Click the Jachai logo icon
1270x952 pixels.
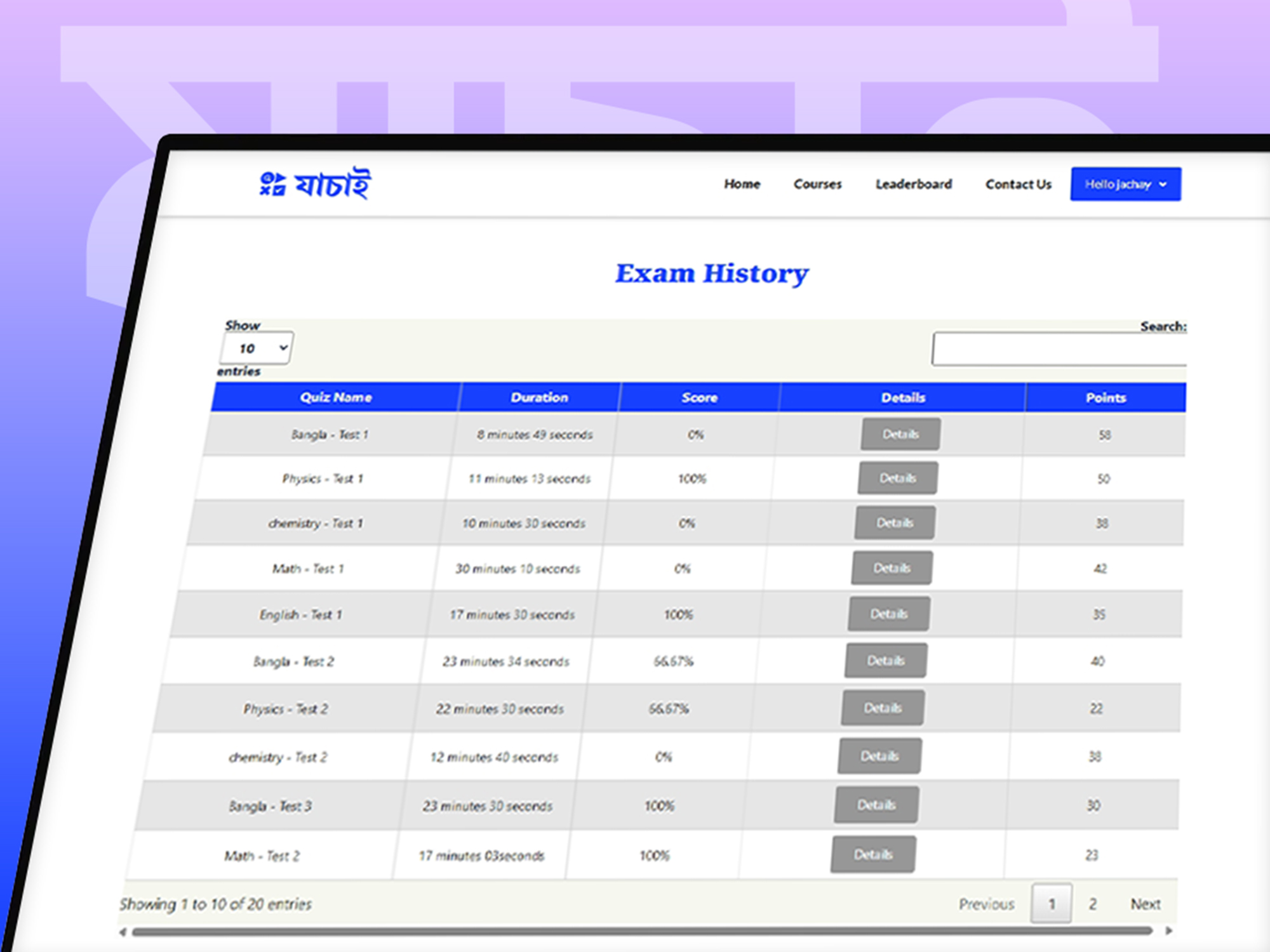(x=273, y=185)
